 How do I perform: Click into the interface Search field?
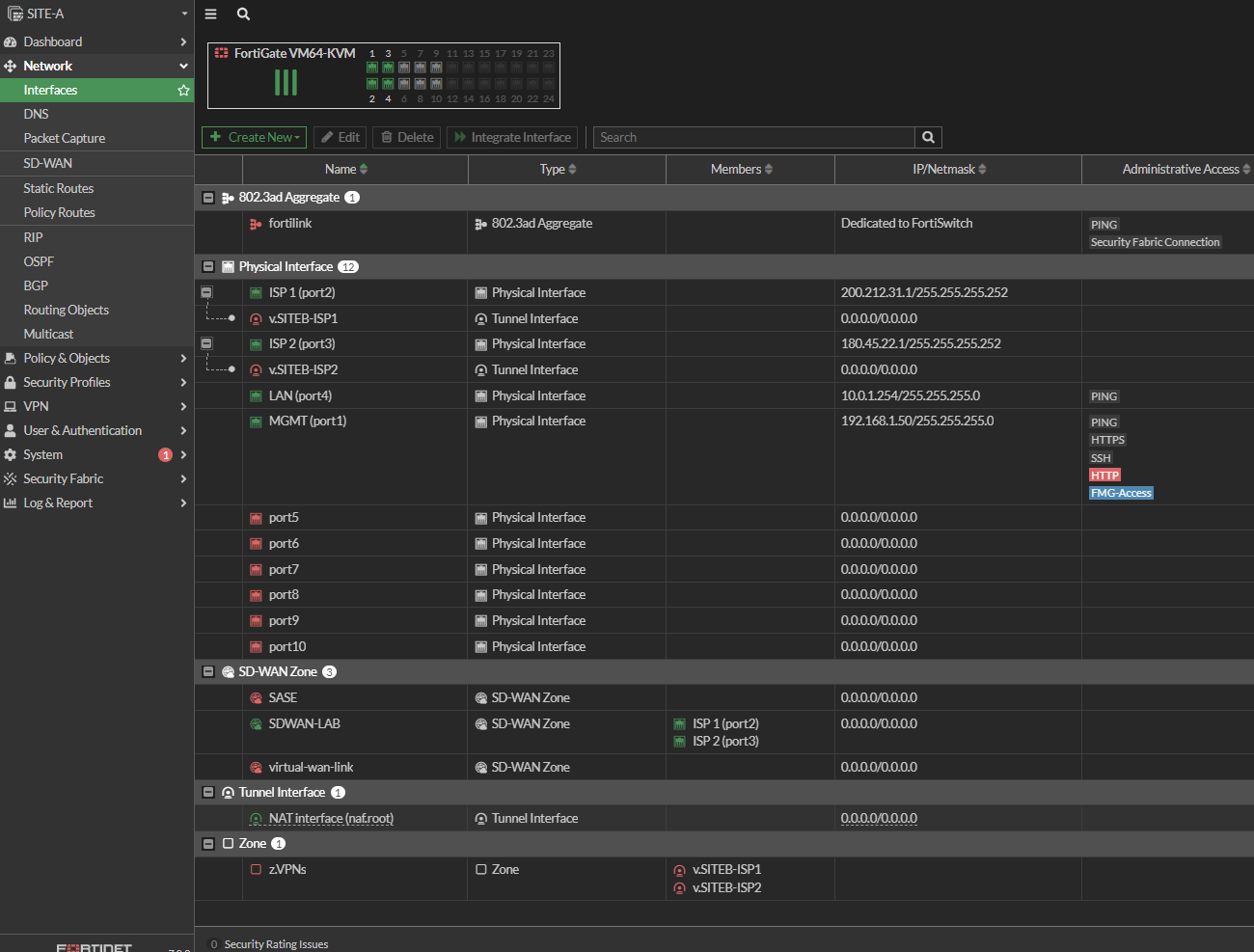[752, 138]
